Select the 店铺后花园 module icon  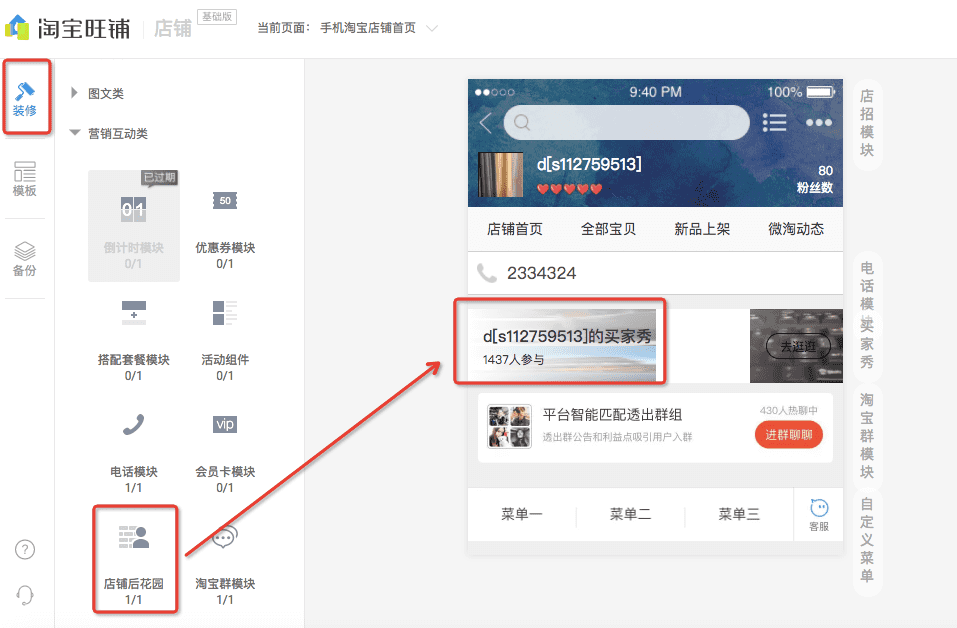pos(134,537)
